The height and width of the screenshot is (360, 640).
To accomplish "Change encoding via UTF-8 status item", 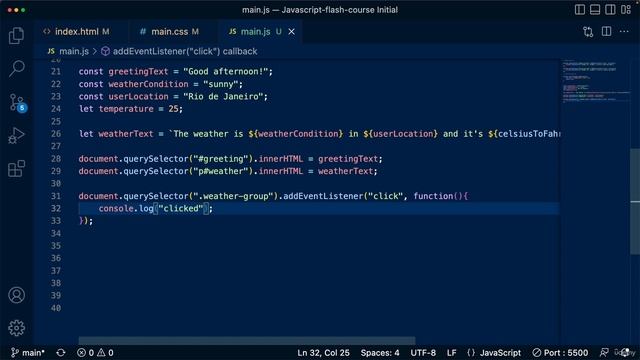I will coord(423,353).
